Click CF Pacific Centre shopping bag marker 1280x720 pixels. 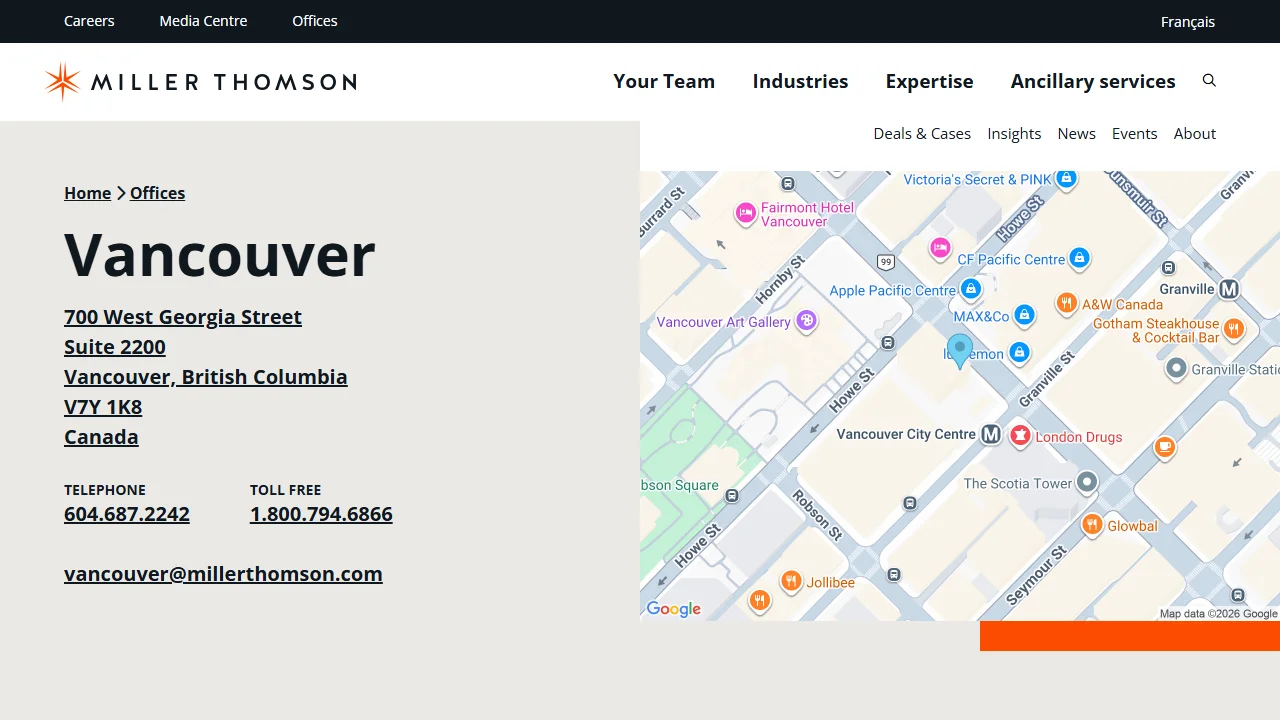point(1078,259)
